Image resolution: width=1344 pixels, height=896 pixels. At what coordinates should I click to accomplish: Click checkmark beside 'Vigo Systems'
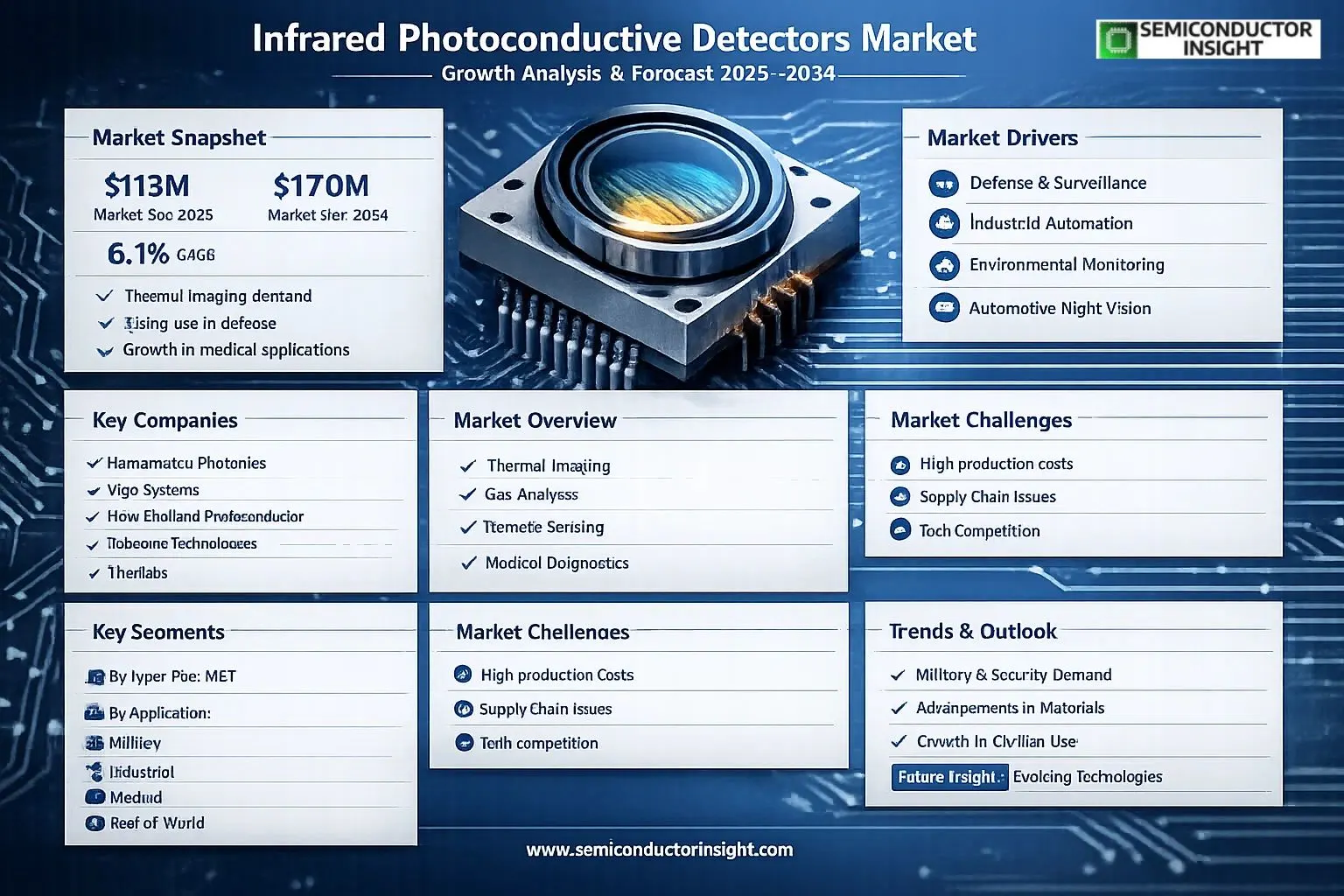93,490
